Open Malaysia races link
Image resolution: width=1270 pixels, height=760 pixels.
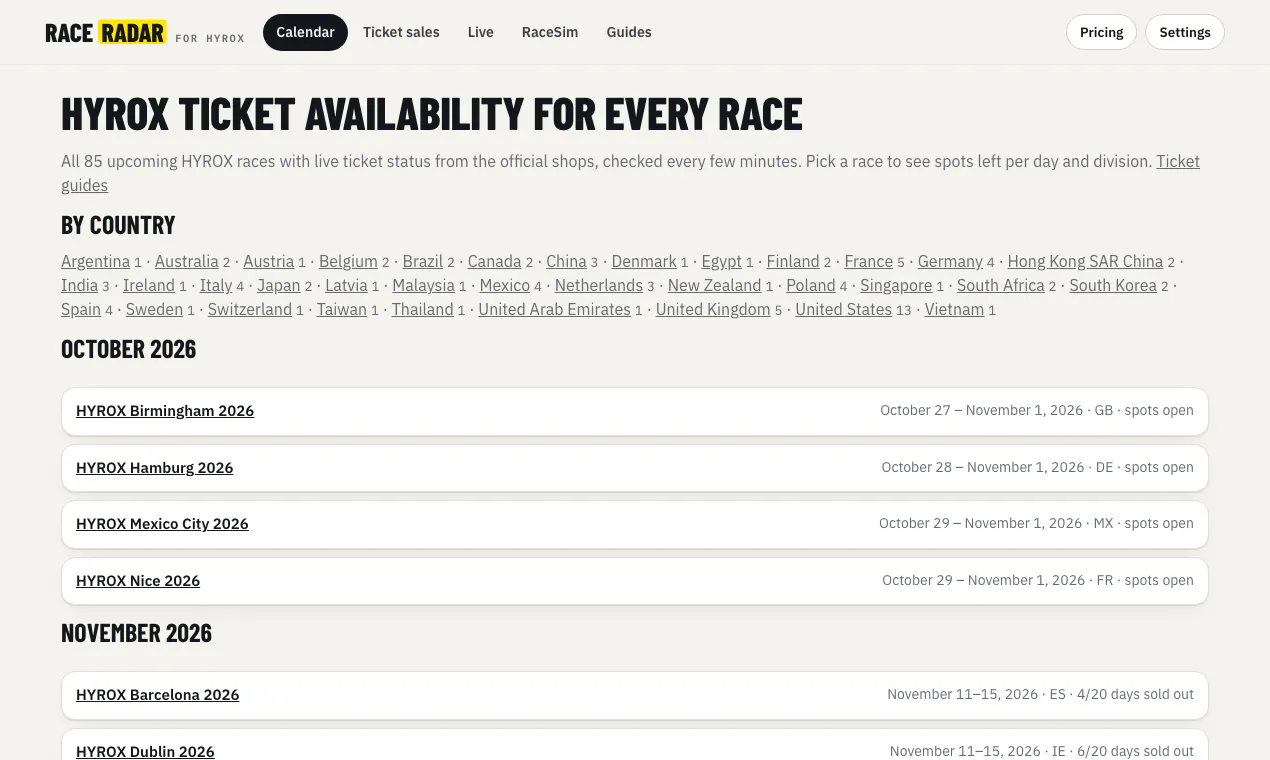[424, 285]
